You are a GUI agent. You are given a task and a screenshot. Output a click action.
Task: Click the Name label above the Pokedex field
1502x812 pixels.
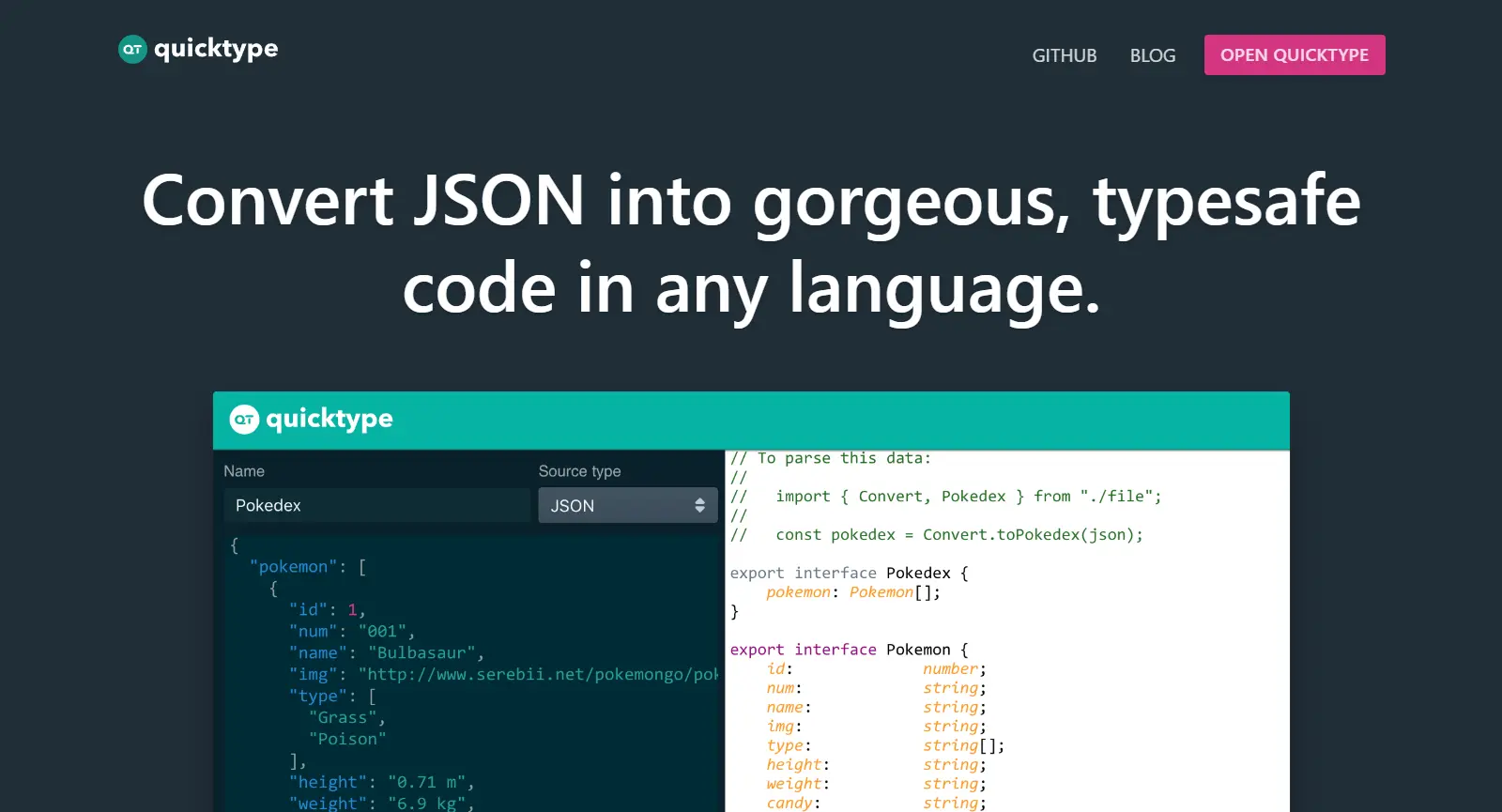244,471
